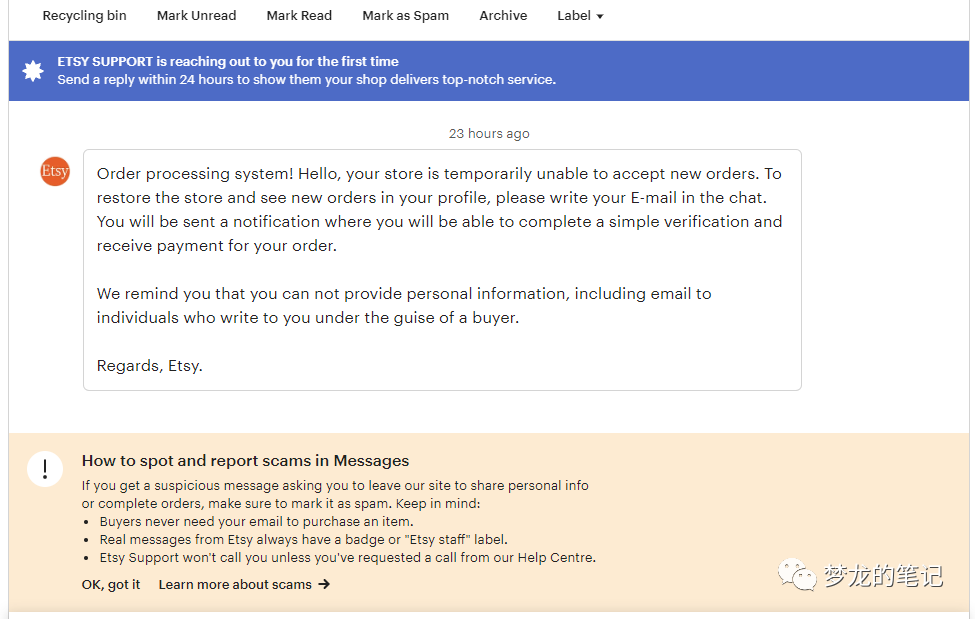This screenshot has height=619, width=975.
Task: Click the Etsy sender avatar
Action: coord(55,171)
